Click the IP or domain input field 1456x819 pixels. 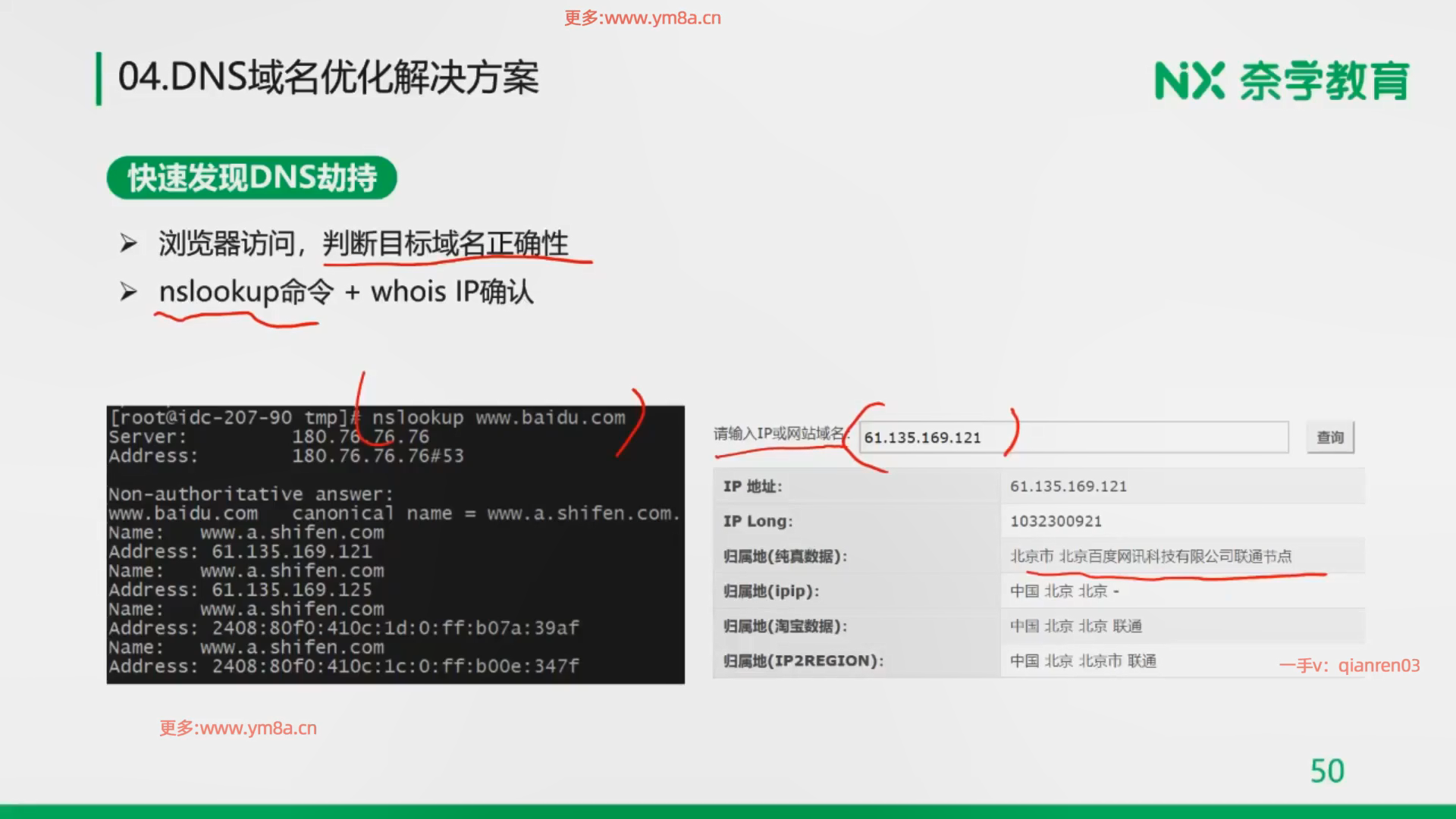(x=1073, y=438)
